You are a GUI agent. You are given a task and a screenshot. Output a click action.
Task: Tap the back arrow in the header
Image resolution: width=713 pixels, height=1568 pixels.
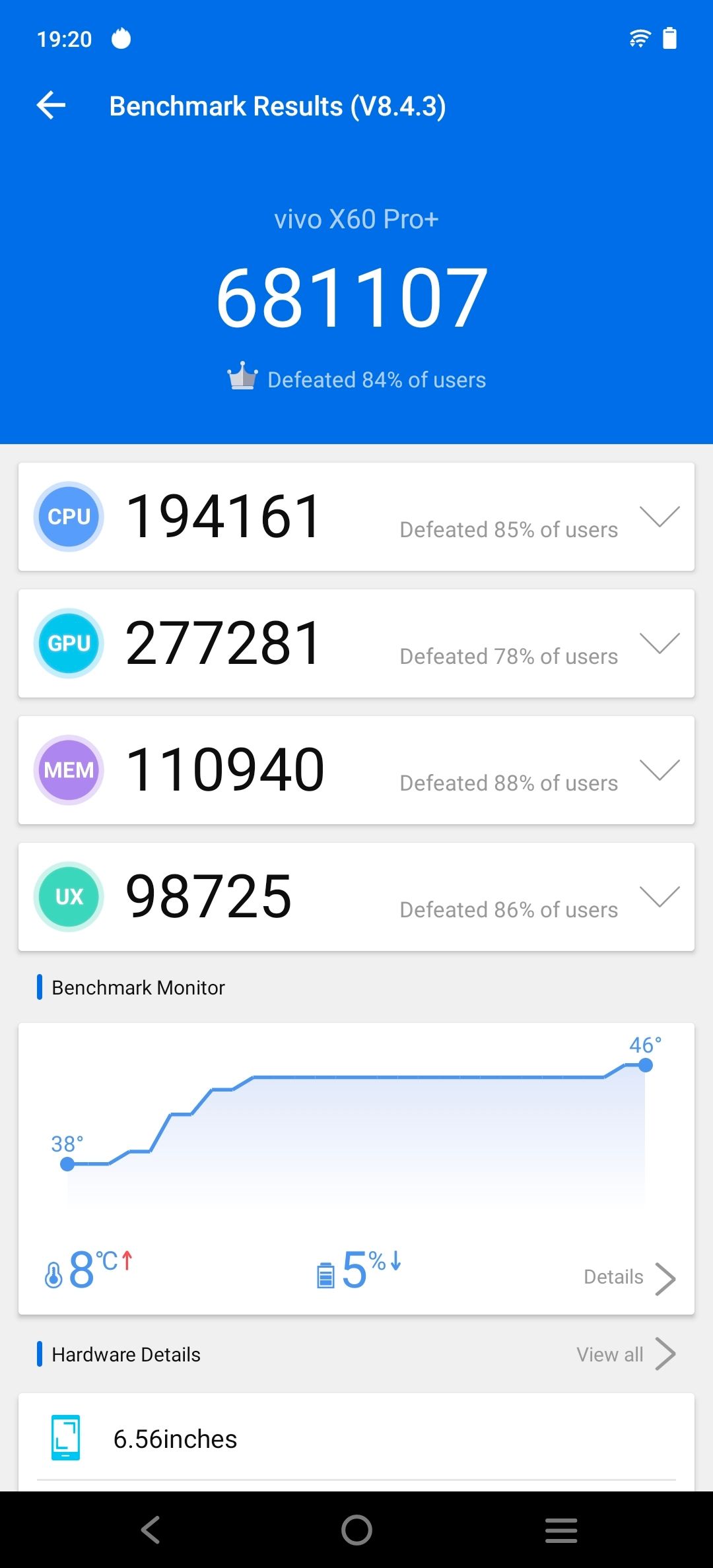[x=51, y=106]
